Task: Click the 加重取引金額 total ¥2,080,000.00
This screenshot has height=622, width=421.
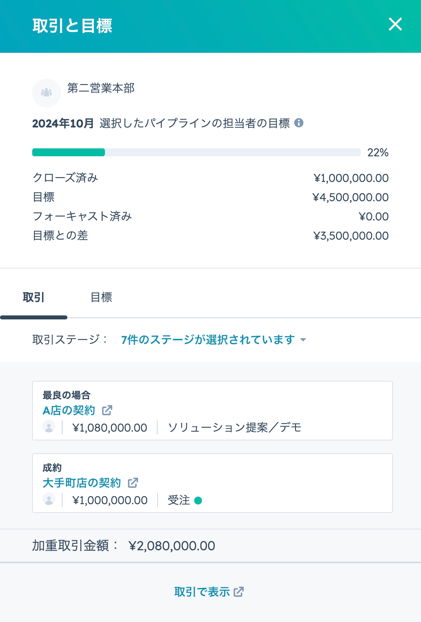Action: (172, 546)
